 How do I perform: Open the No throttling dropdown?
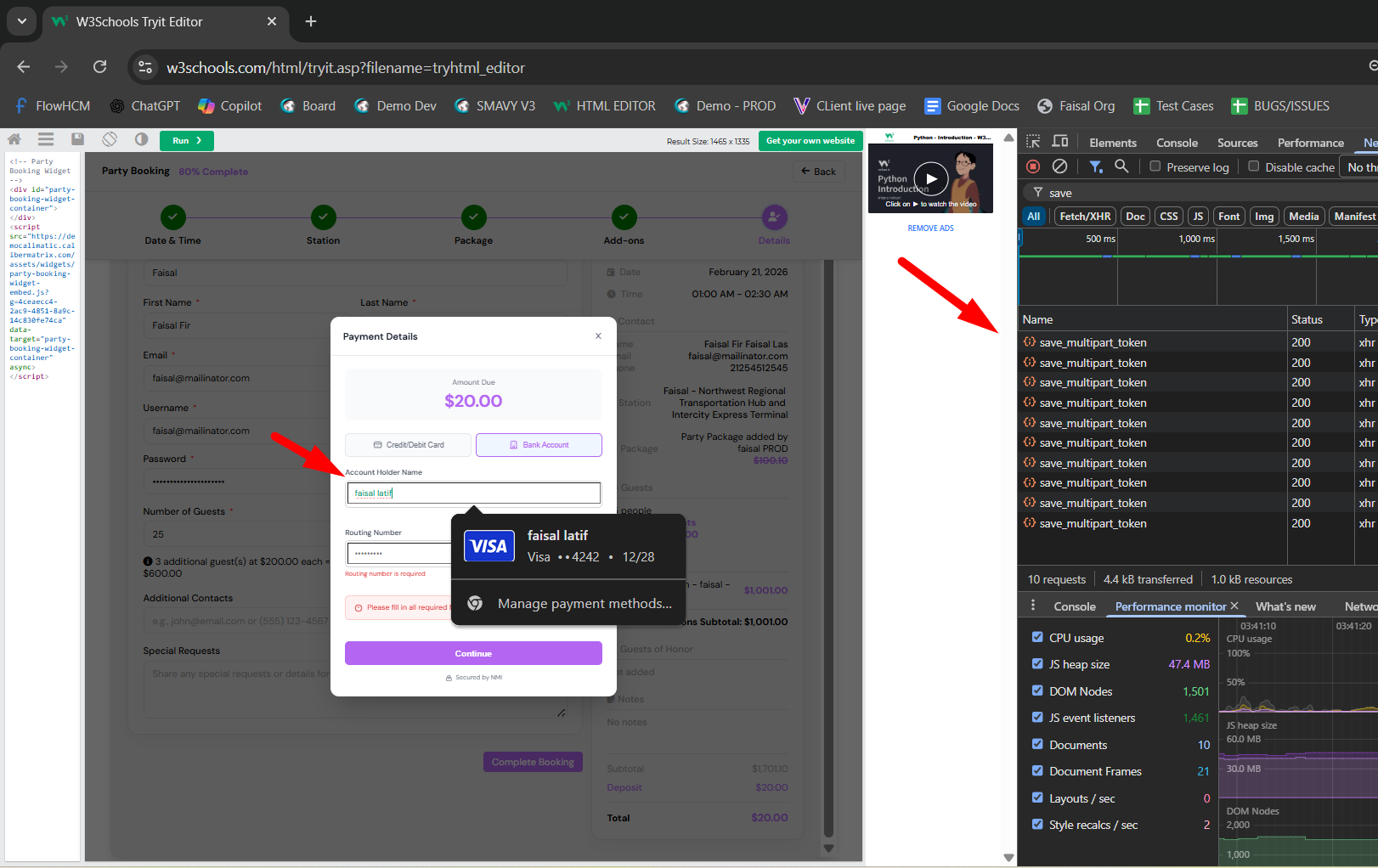pos(1360,167)
